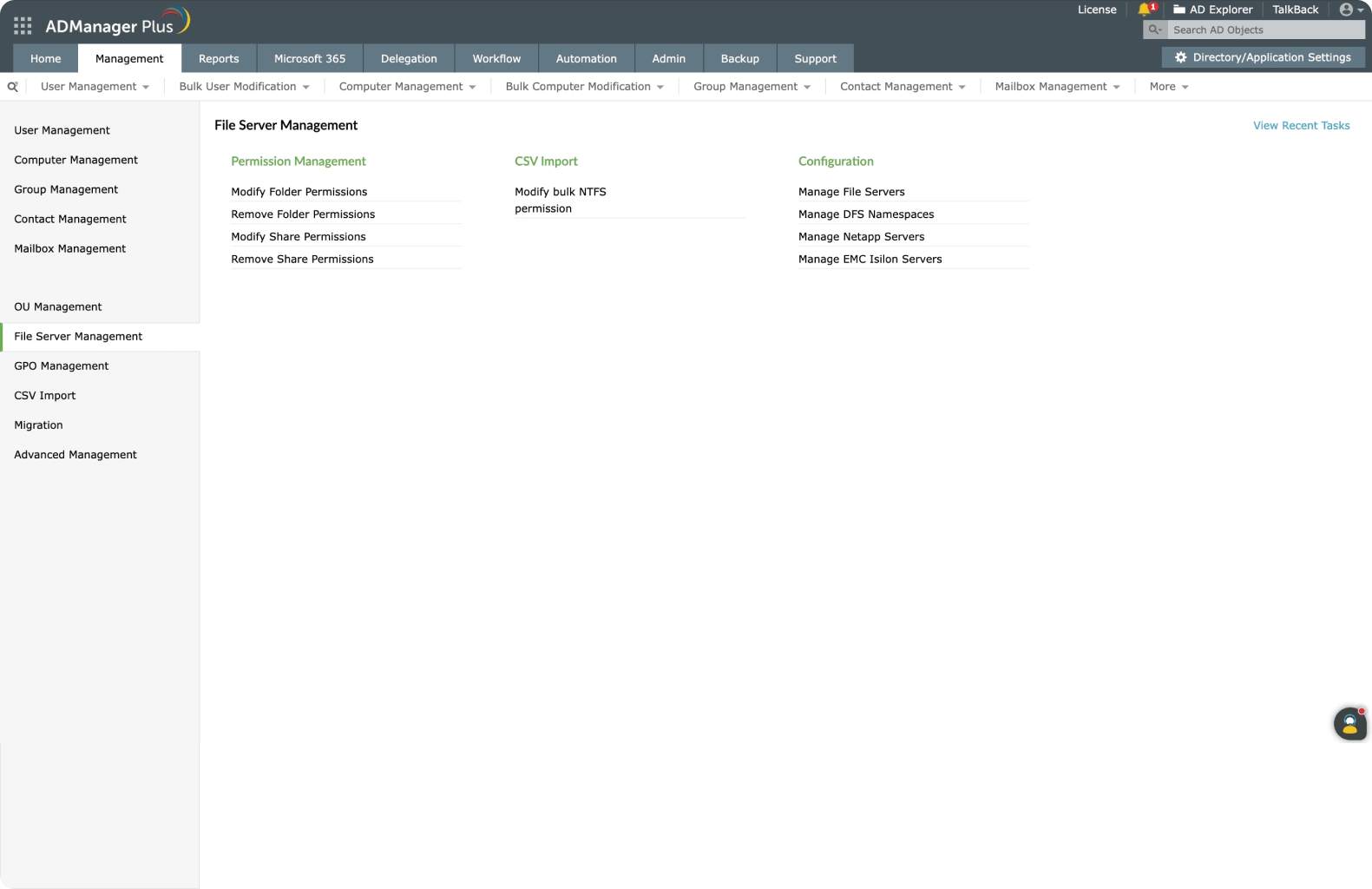The width and height of the screenshot is (1372, 889).
Task: Open OU Management in sidebar
Action: [58, 306]
